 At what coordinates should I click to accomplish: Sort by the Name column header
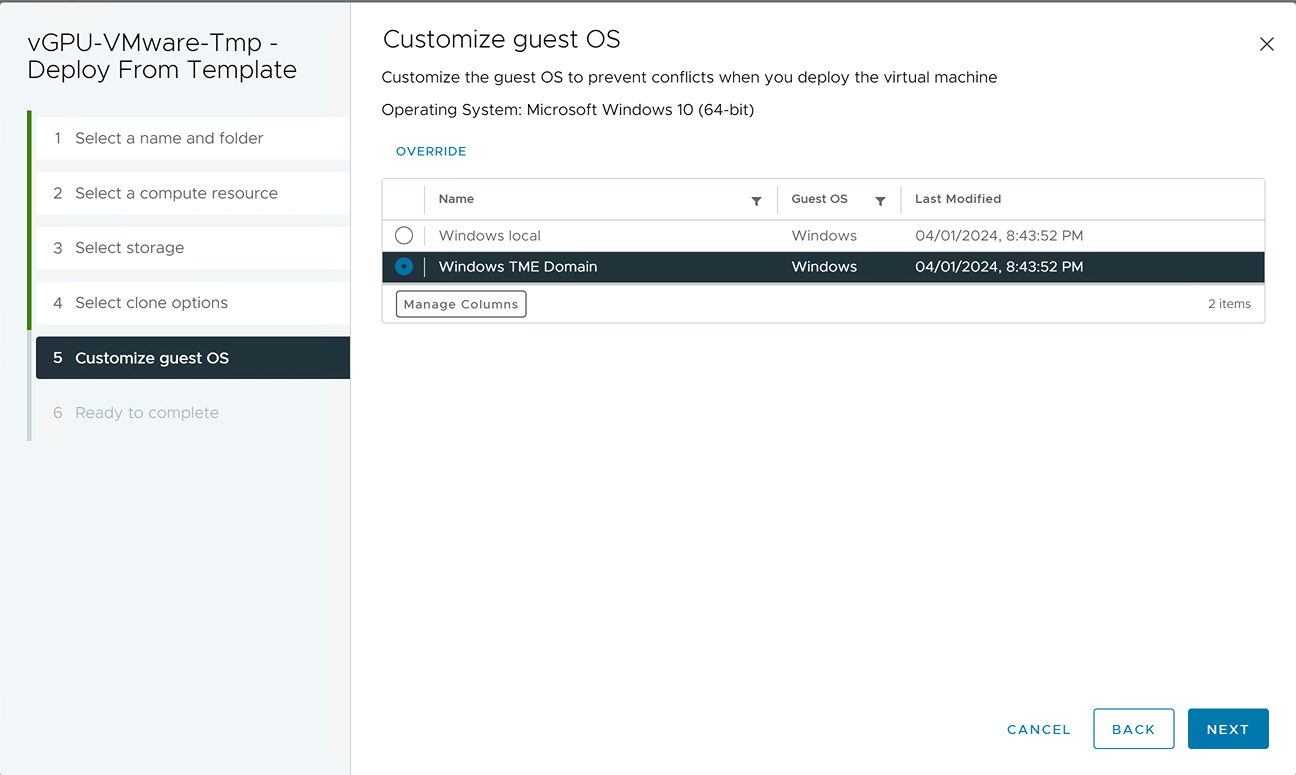pos(457,199)
